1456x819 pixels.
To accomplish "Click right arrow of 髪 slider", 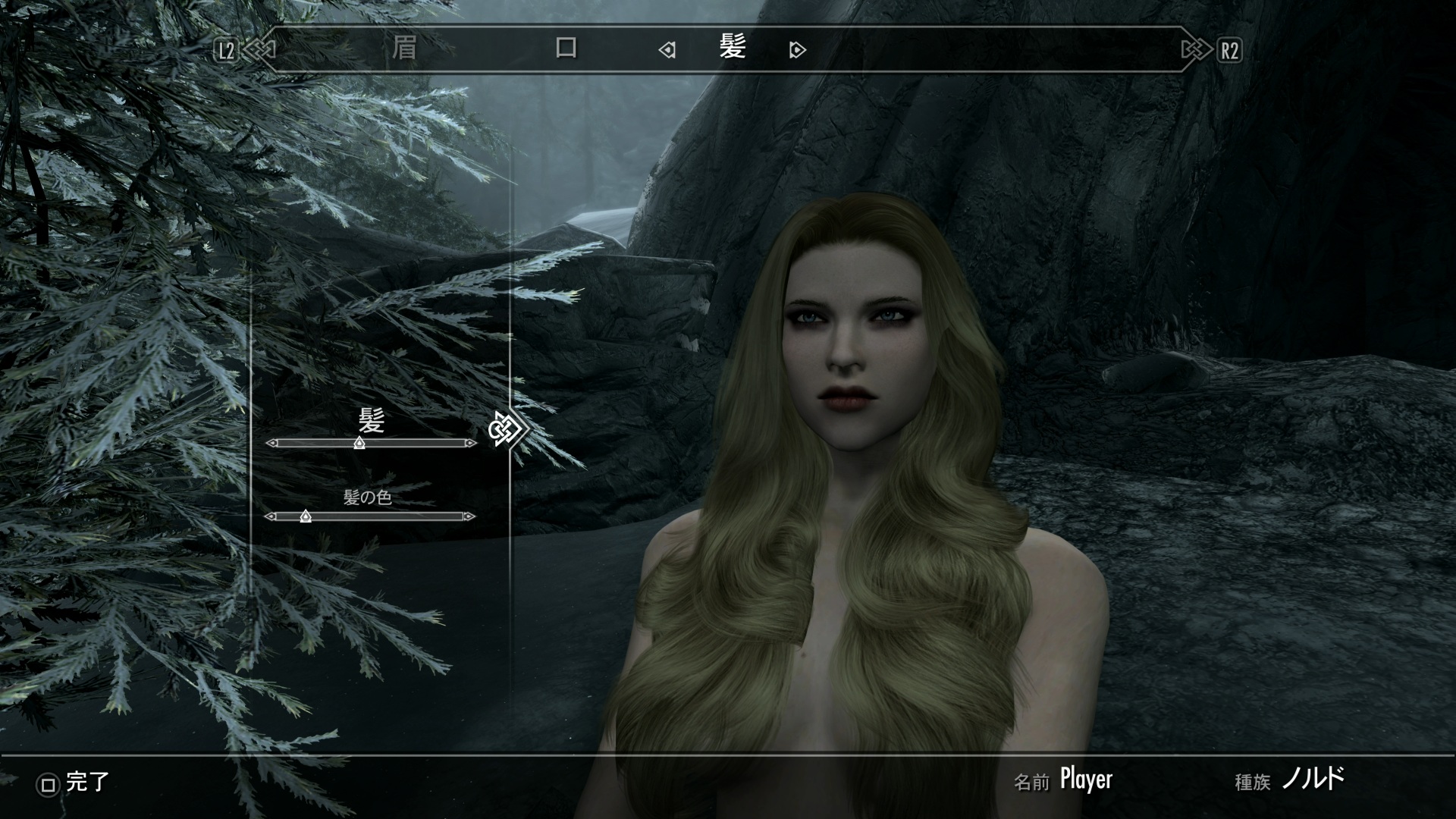I will click(x=471, y=443).
